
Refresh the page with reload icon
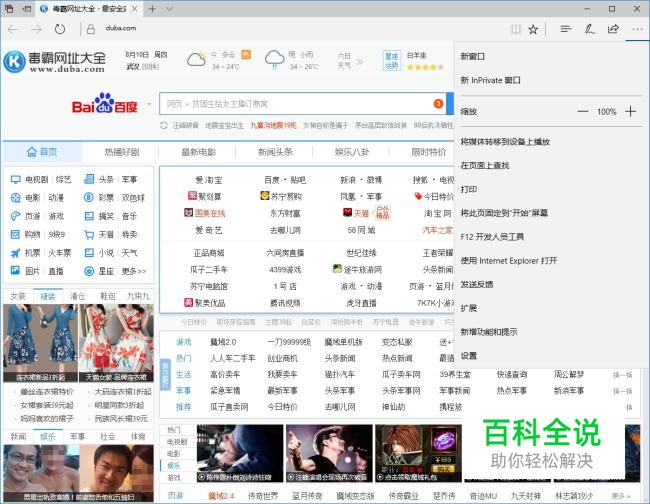click(x=60, y=29)
